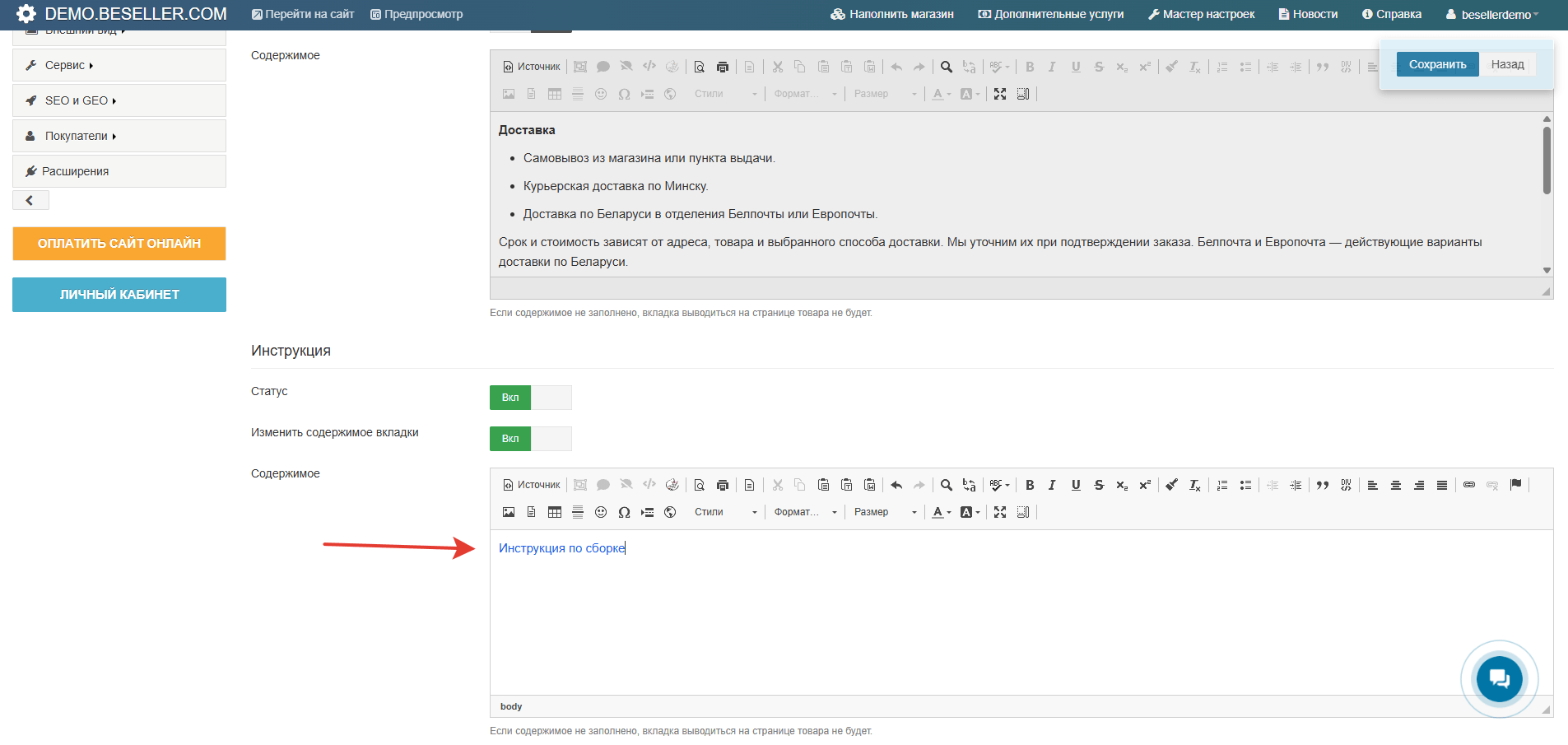Click the ЛИЧНЫЙ КАБИНЕТ button
Screen dimensions: 1568x745
[119, 295]
